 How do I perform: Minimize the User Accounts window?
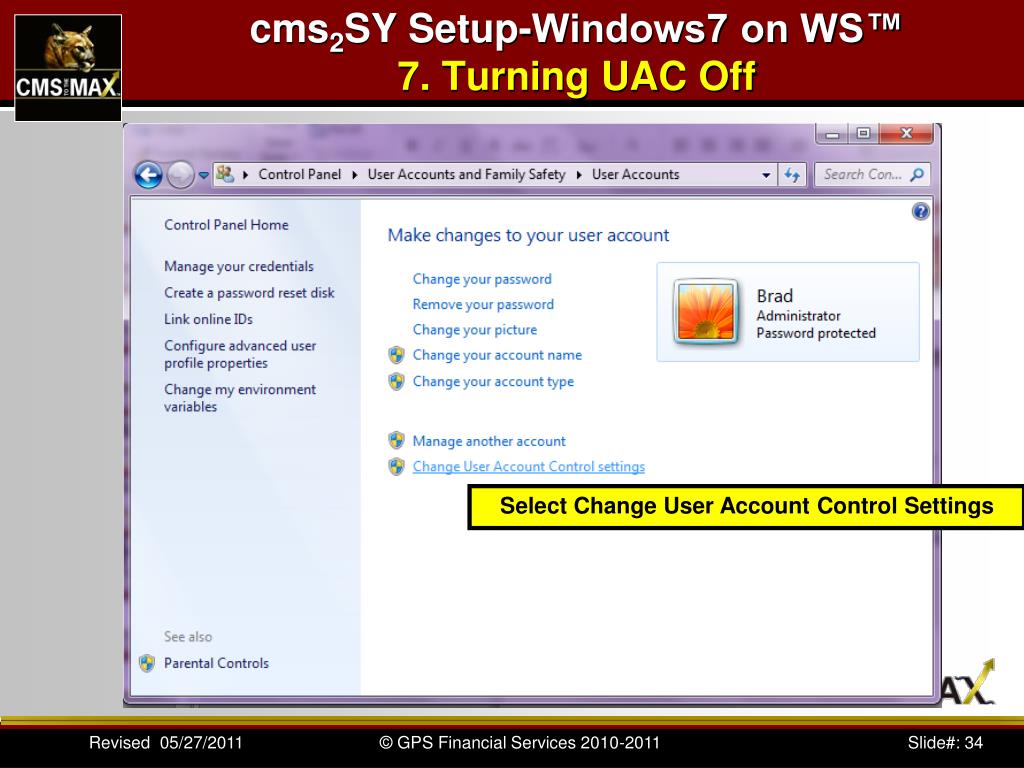tap(832, 134)
